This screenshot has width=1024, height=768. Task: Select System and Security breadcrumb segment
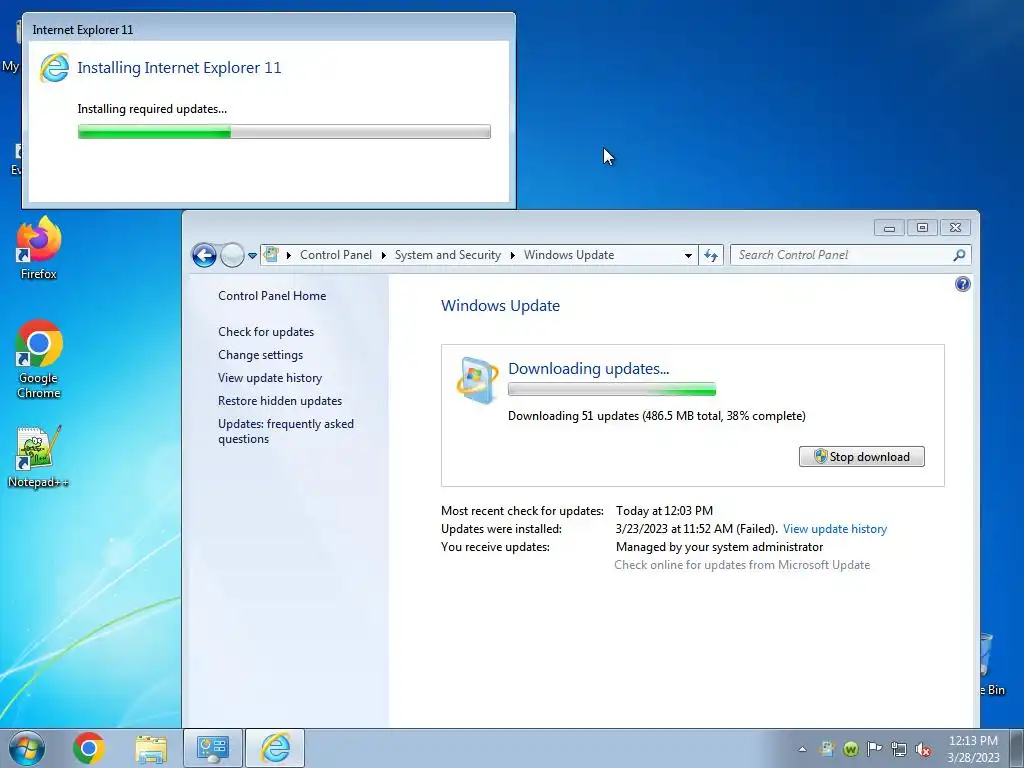coord(448,255)
